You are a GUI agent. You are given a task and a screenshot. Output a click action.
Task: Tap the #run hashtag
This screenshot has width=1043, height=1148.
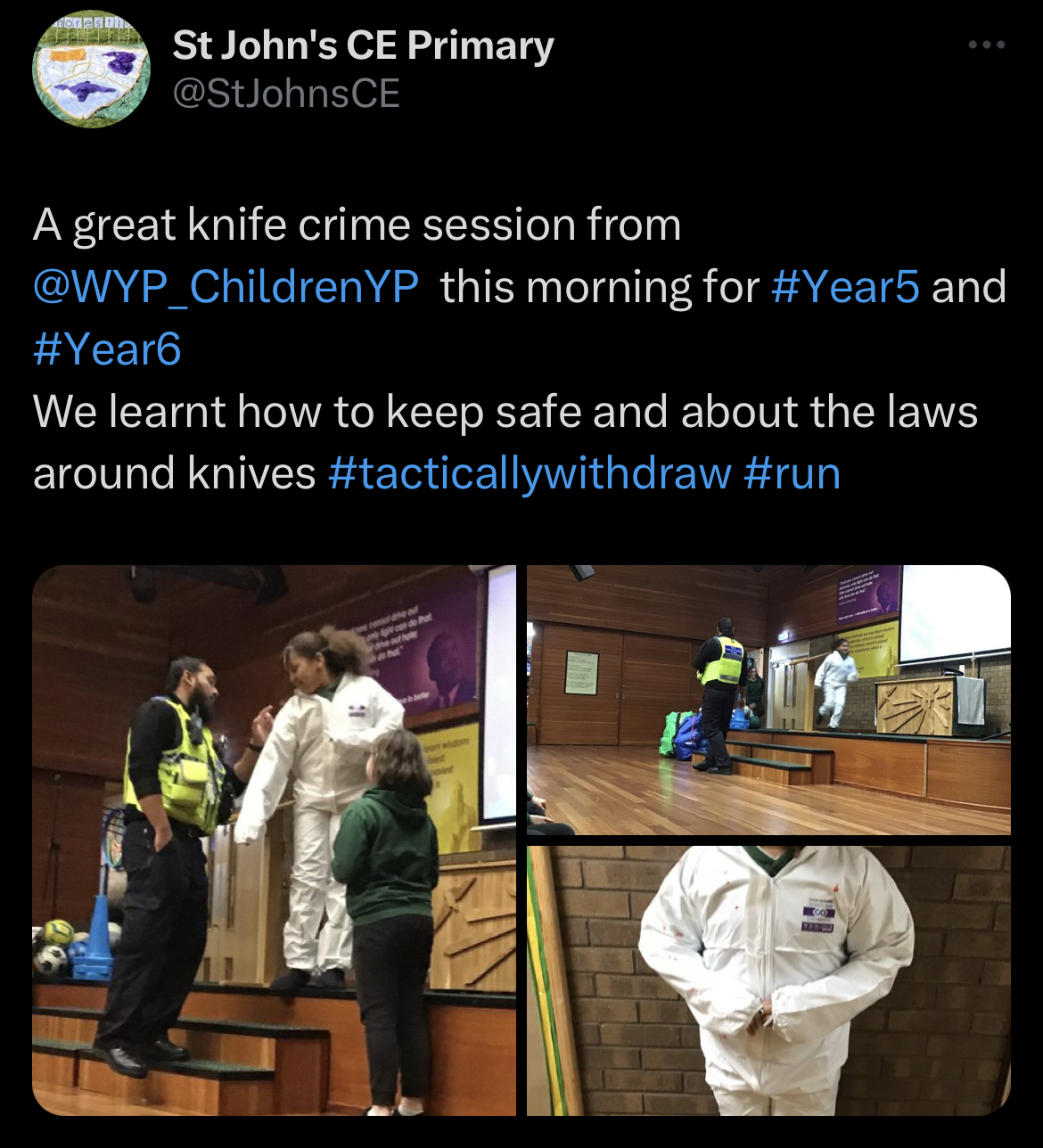(792, 473)
